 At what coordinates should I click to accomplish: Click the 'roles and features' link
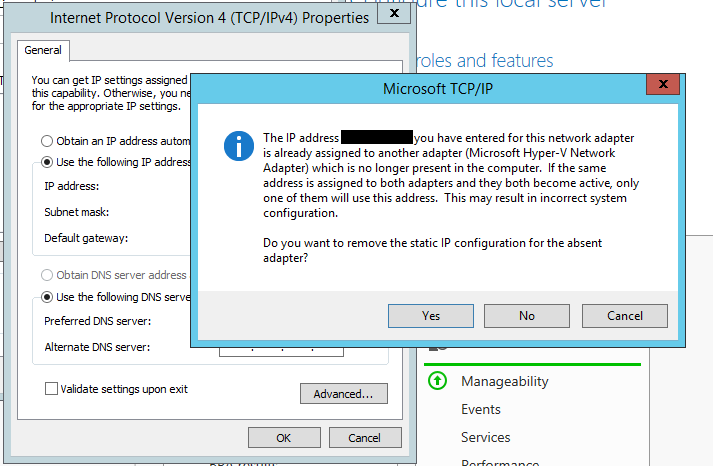tap(485, 60)
